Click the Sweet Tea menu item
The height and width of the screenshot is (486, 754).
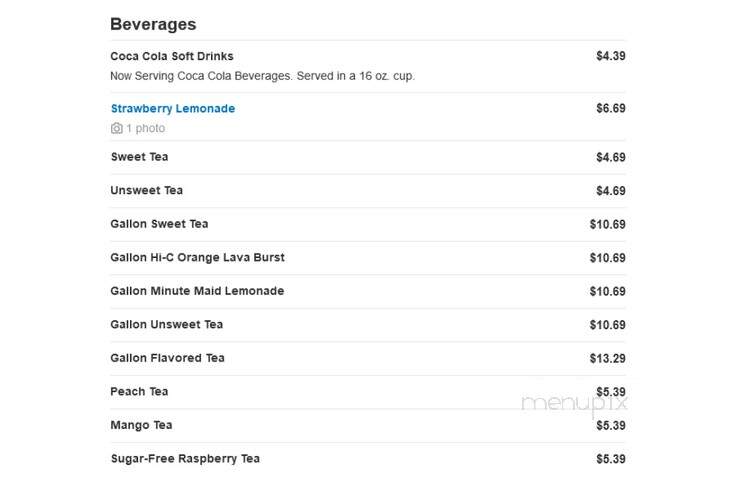[x=139, y=157]
